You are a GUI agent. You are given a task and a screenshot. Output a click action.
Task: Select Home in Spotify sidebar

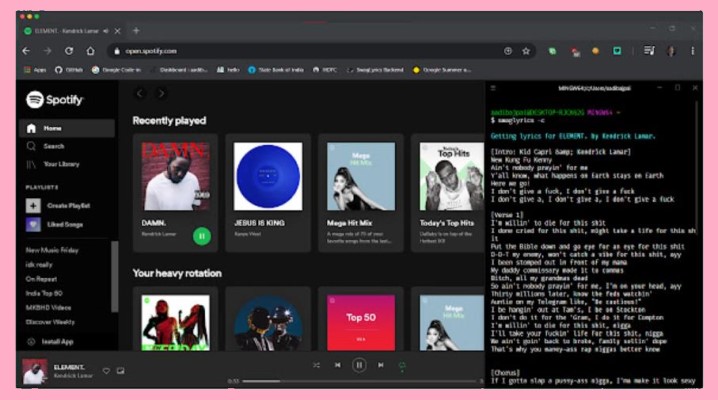tap(67, 128)
